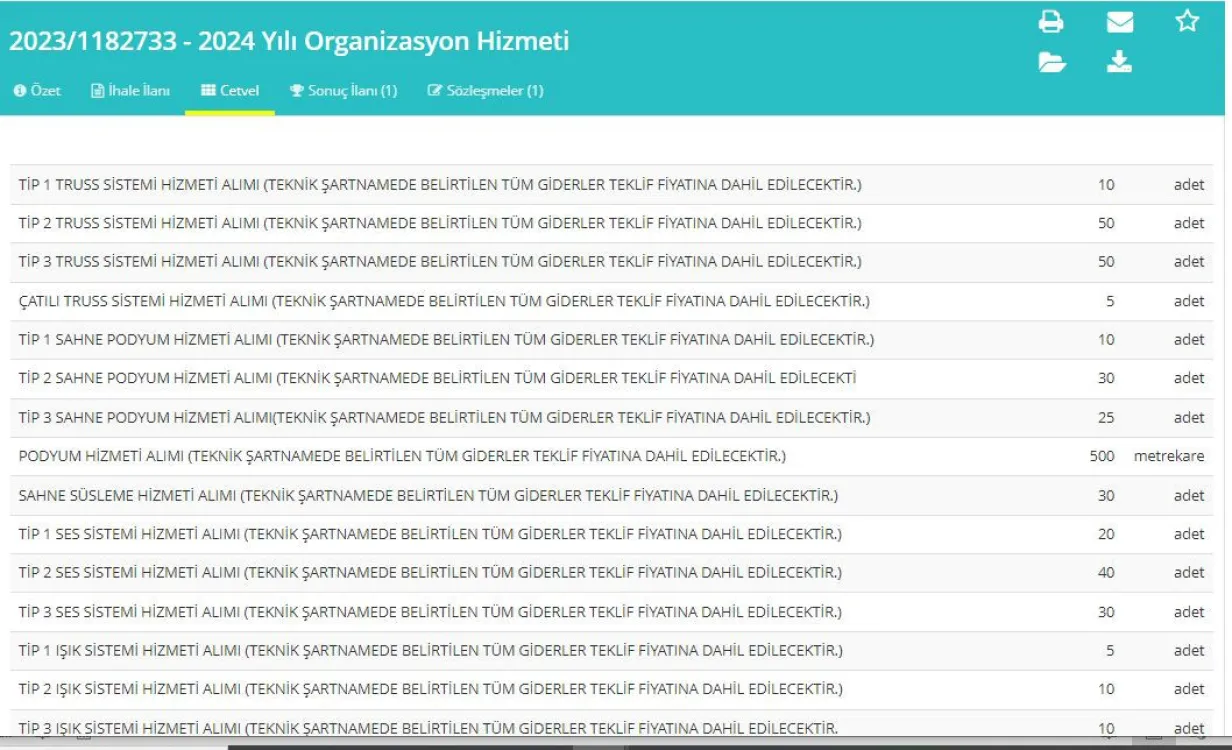Switch to the İhale İlanı tab

tap(130, 91)
